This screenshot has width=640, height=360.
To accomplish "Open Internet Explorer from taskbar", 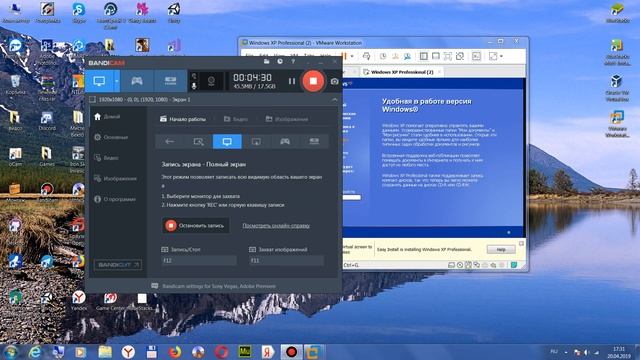I will [35, 351].
